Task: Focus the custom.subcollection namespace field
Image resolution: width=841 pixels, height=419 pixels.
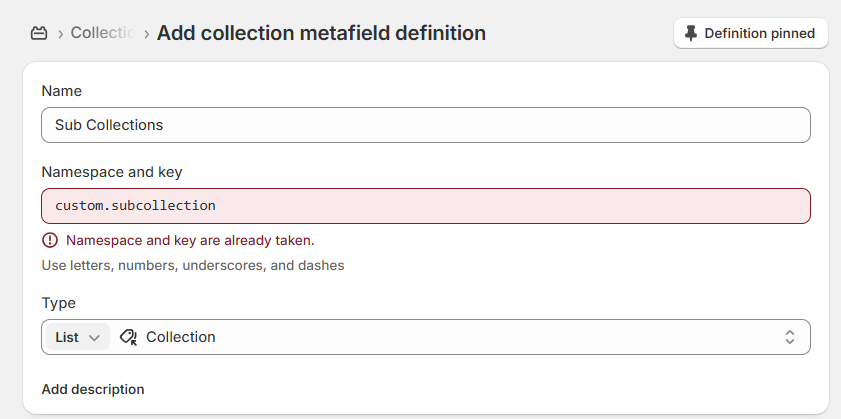Action: point(425,206)
